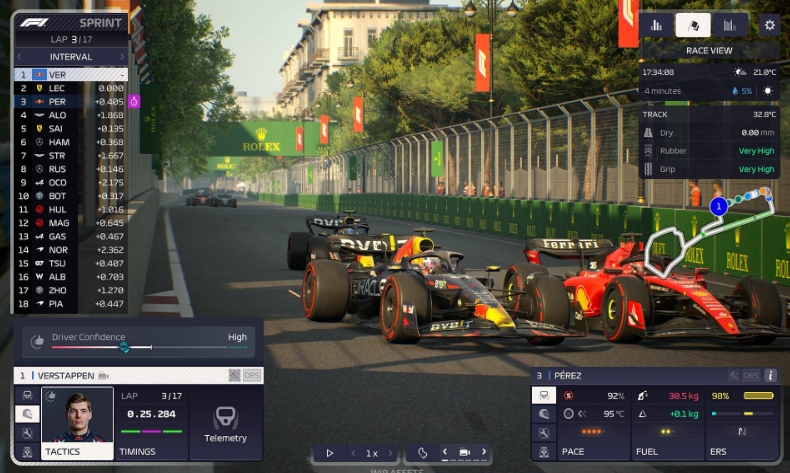Show previous timing column left of INTERVAL
This screenshot has width=790, height=473.
pyautogui.click(x=20, y=57)
